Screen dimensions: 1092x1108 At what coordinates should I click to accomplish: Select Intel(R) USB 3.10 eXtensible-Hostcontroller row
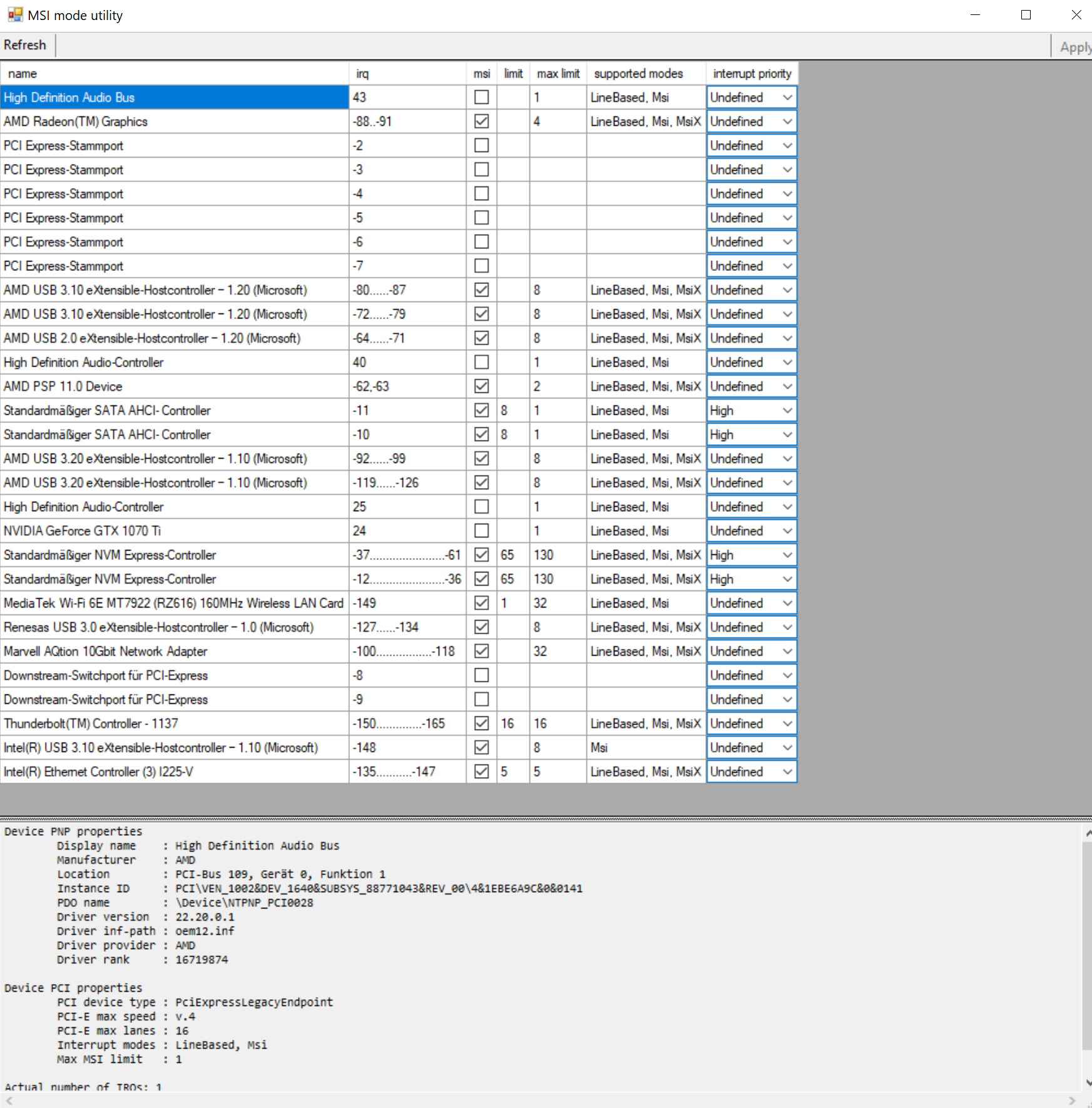tap(175, 748)
